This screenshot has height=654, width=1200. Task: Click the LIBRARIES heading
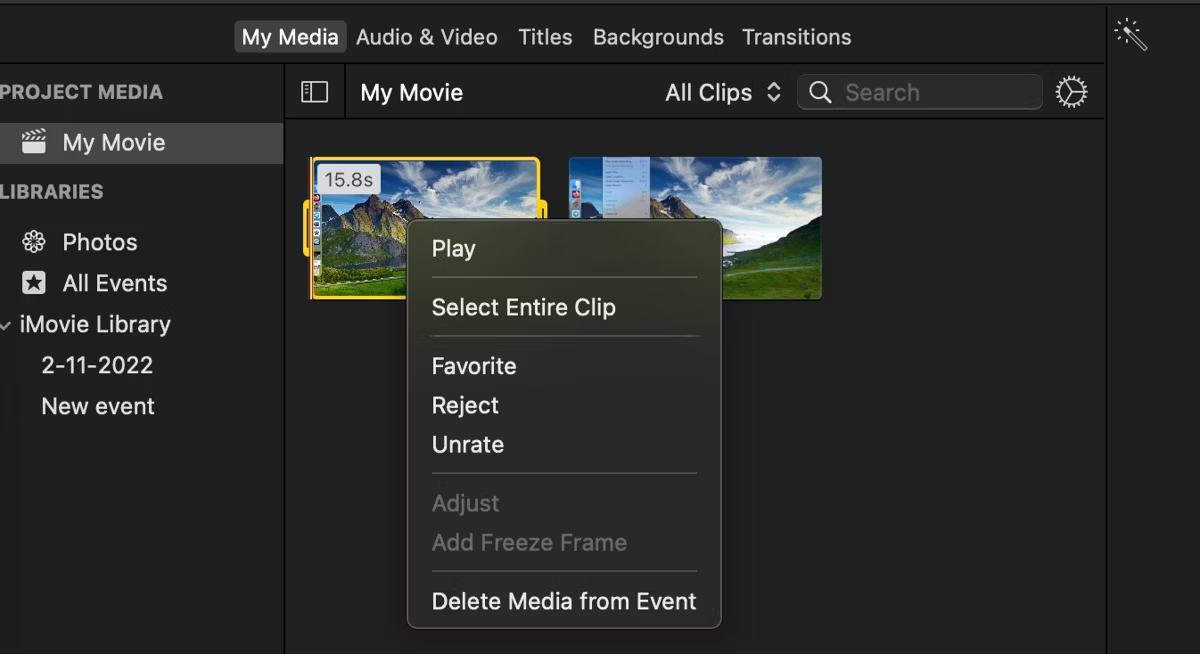[x=52, y=192]
